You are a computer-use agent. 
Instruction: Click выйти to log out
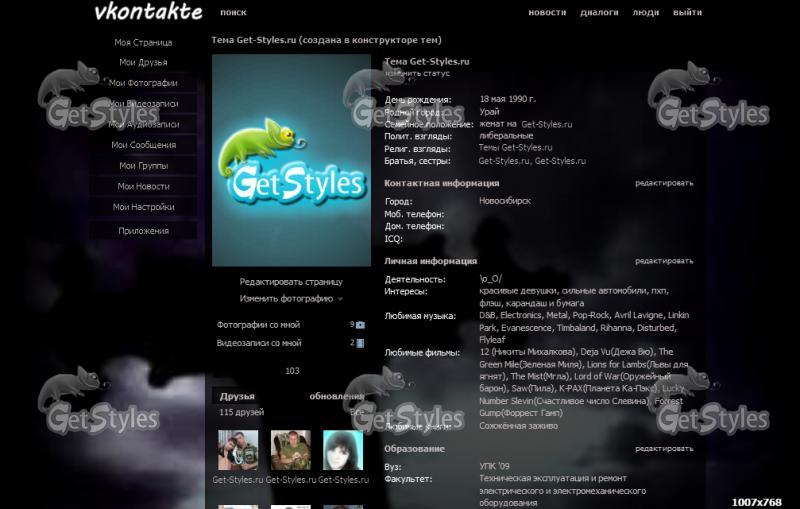[687, 12]
